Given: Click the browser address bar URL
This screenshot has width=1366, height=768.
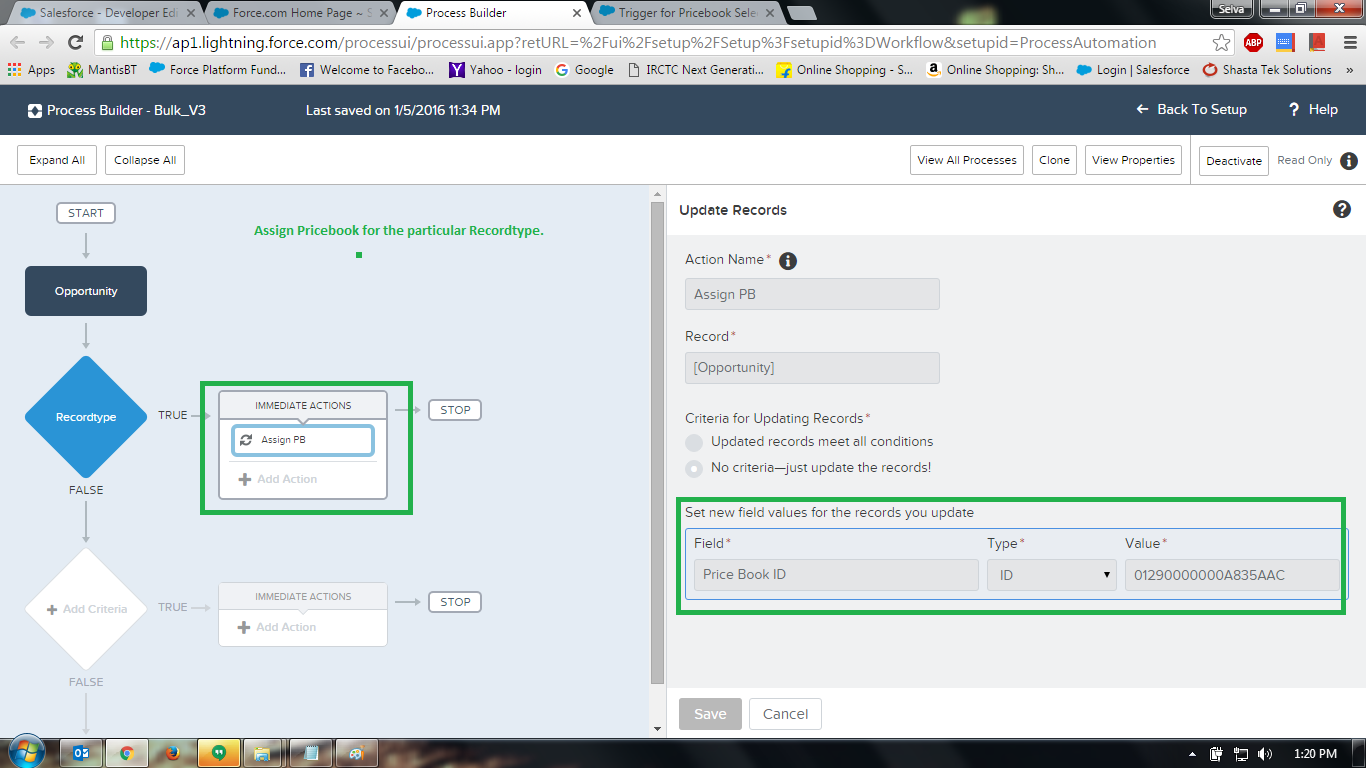Looking at the screenshot, I should (638, 43).
